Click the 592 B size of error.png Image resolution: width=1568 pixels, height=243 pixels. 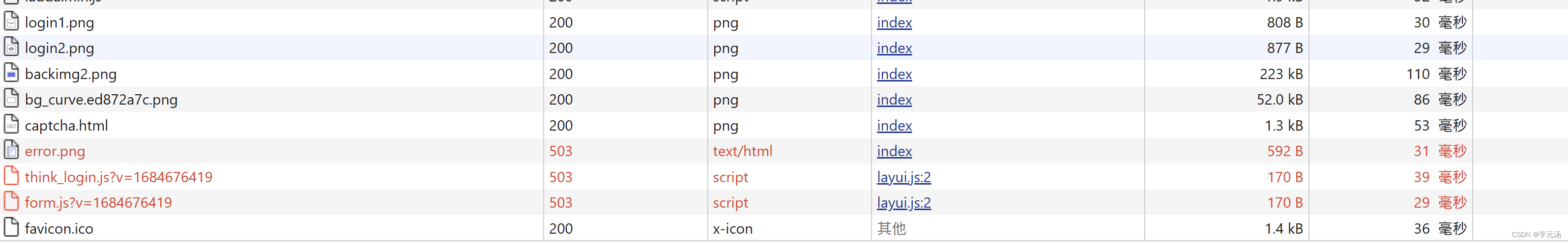tap(1285, 151)
